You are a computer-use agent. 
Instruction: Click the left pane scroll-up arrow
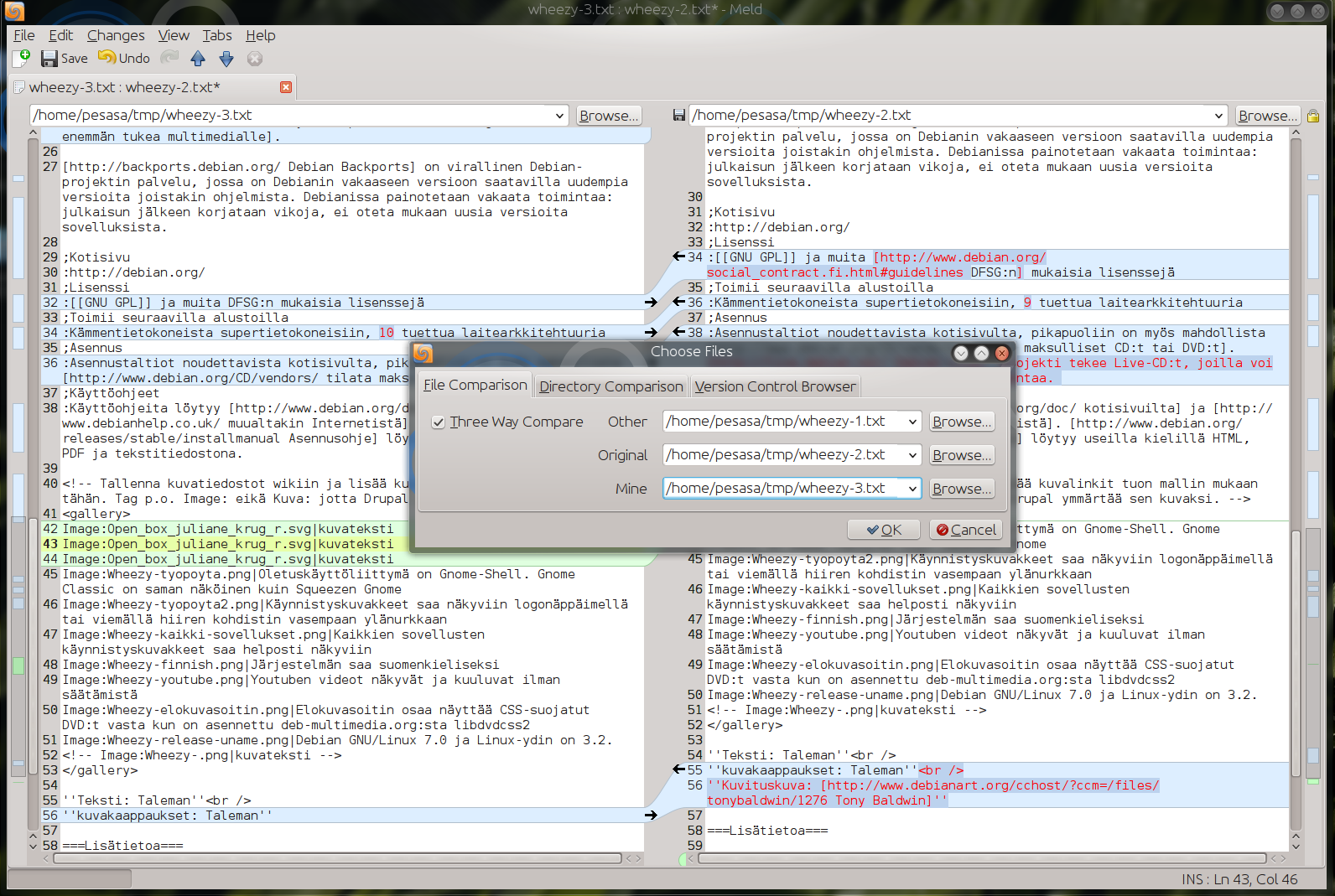[x=34, y=132]
